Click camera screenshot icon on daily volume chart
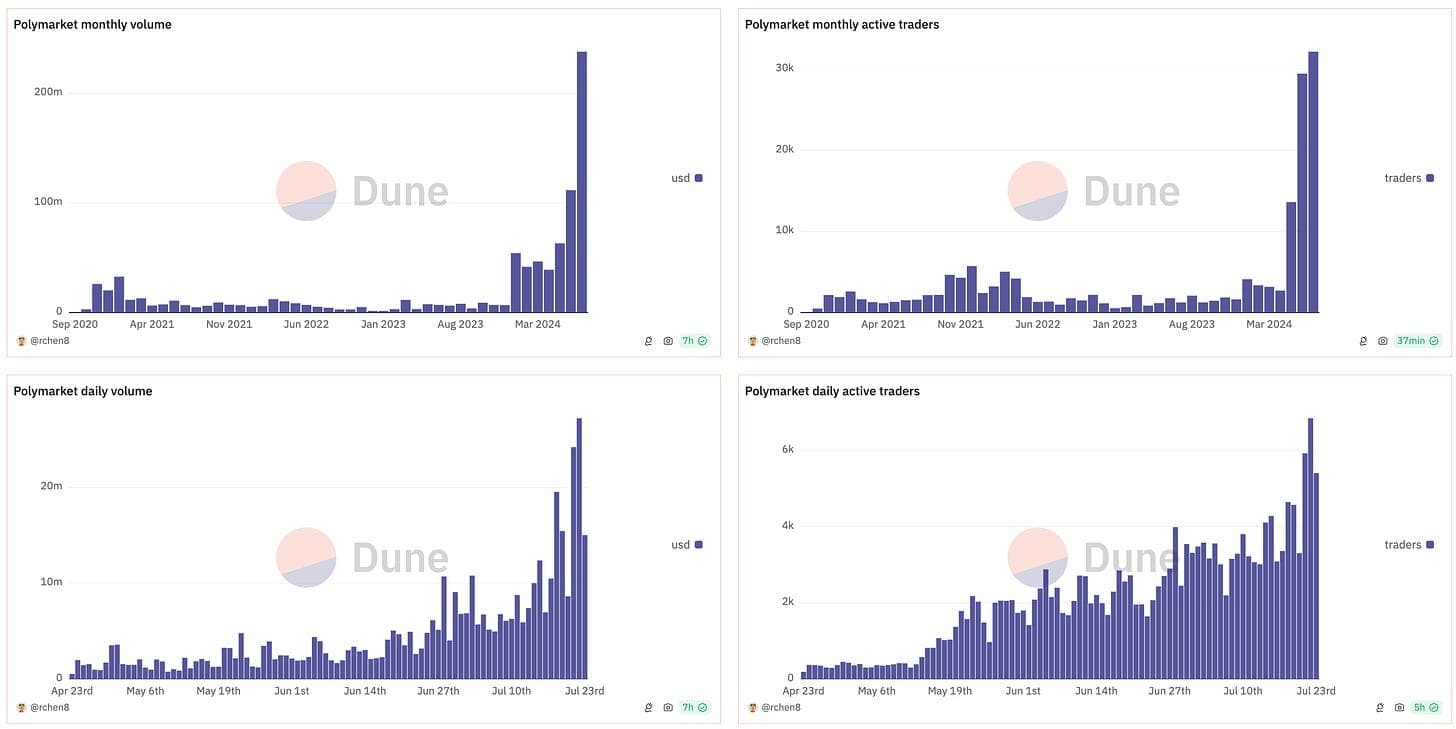1456x729 pixels. pos(668,707)
